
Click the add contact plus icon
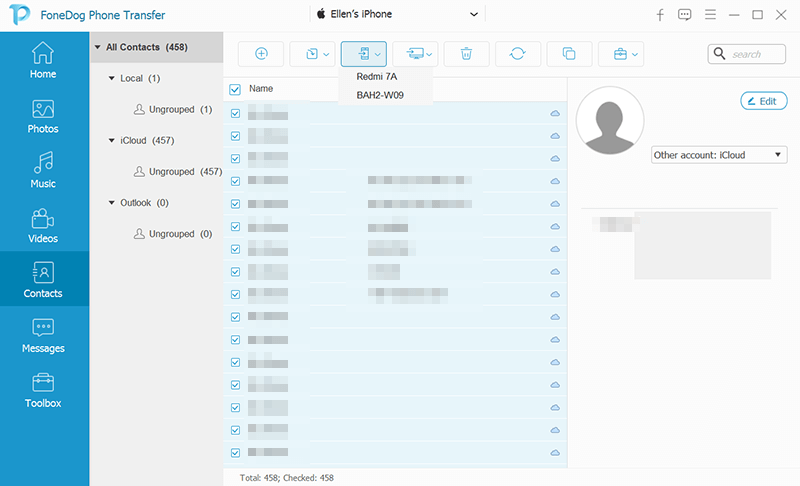[x=261, y=54]
